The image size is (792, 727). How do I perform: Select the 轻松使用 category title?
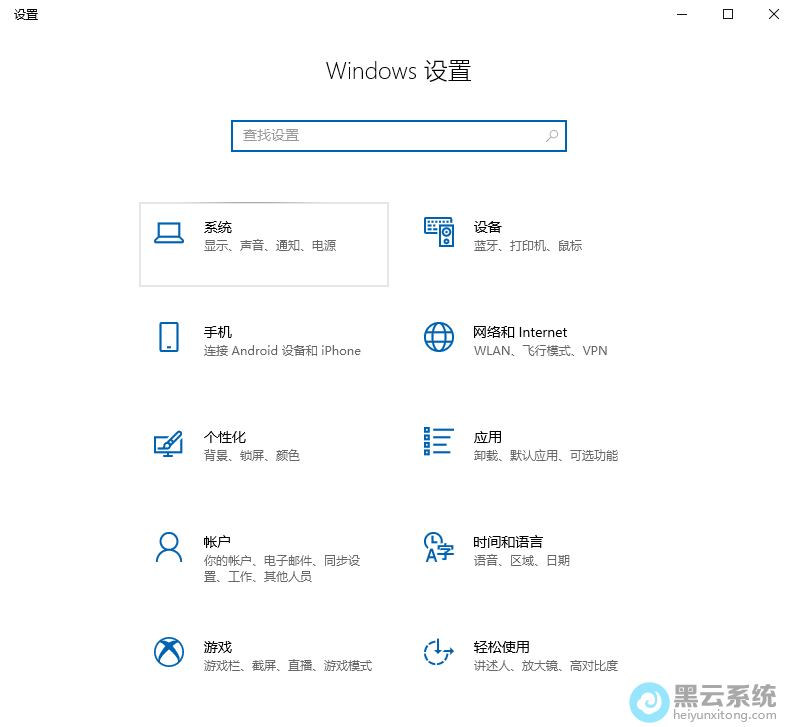pos(502,648)
